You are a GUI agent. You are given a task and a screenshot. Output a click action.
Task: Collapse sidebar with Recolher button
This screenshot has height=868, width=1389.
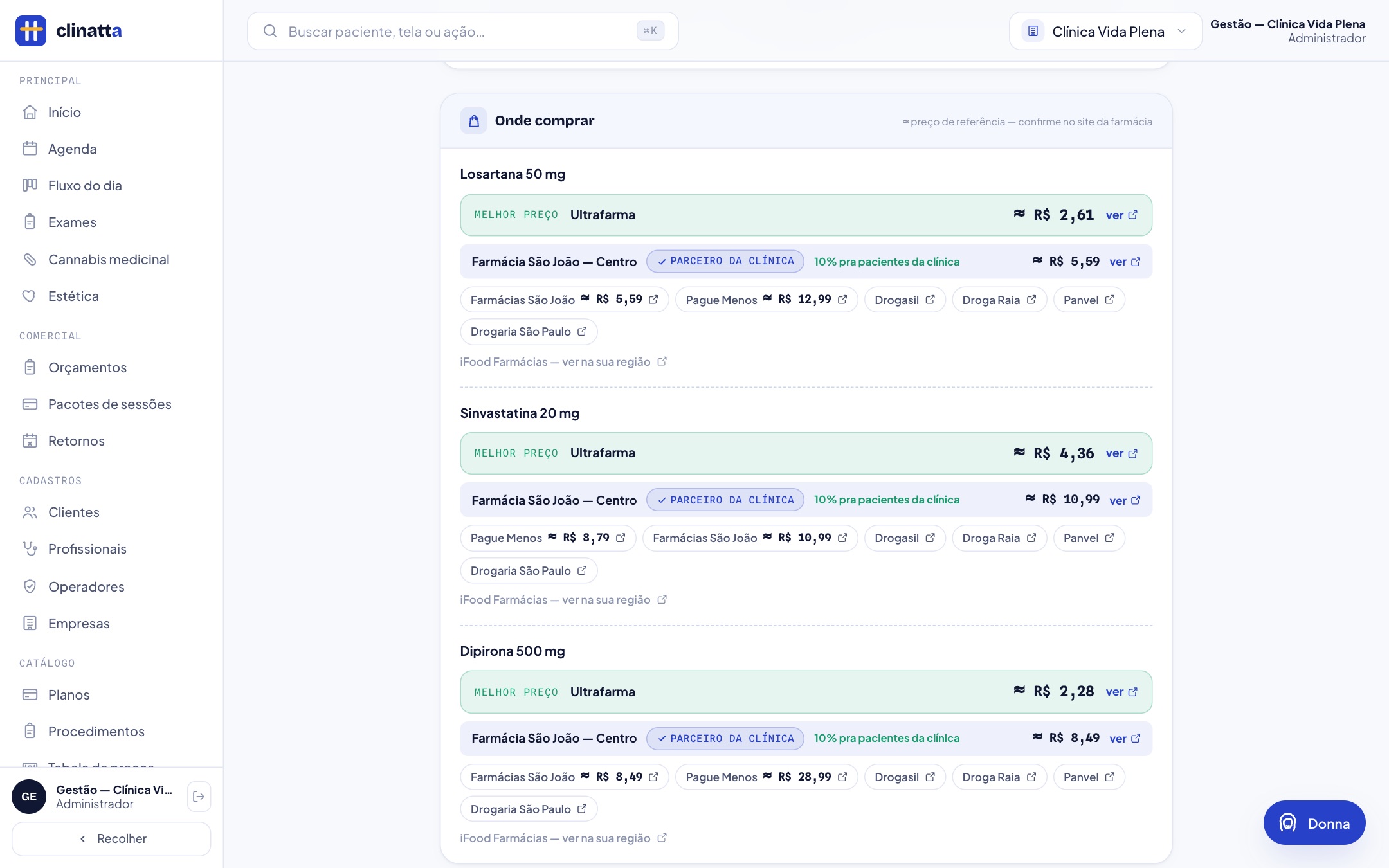tap(111, 839)
